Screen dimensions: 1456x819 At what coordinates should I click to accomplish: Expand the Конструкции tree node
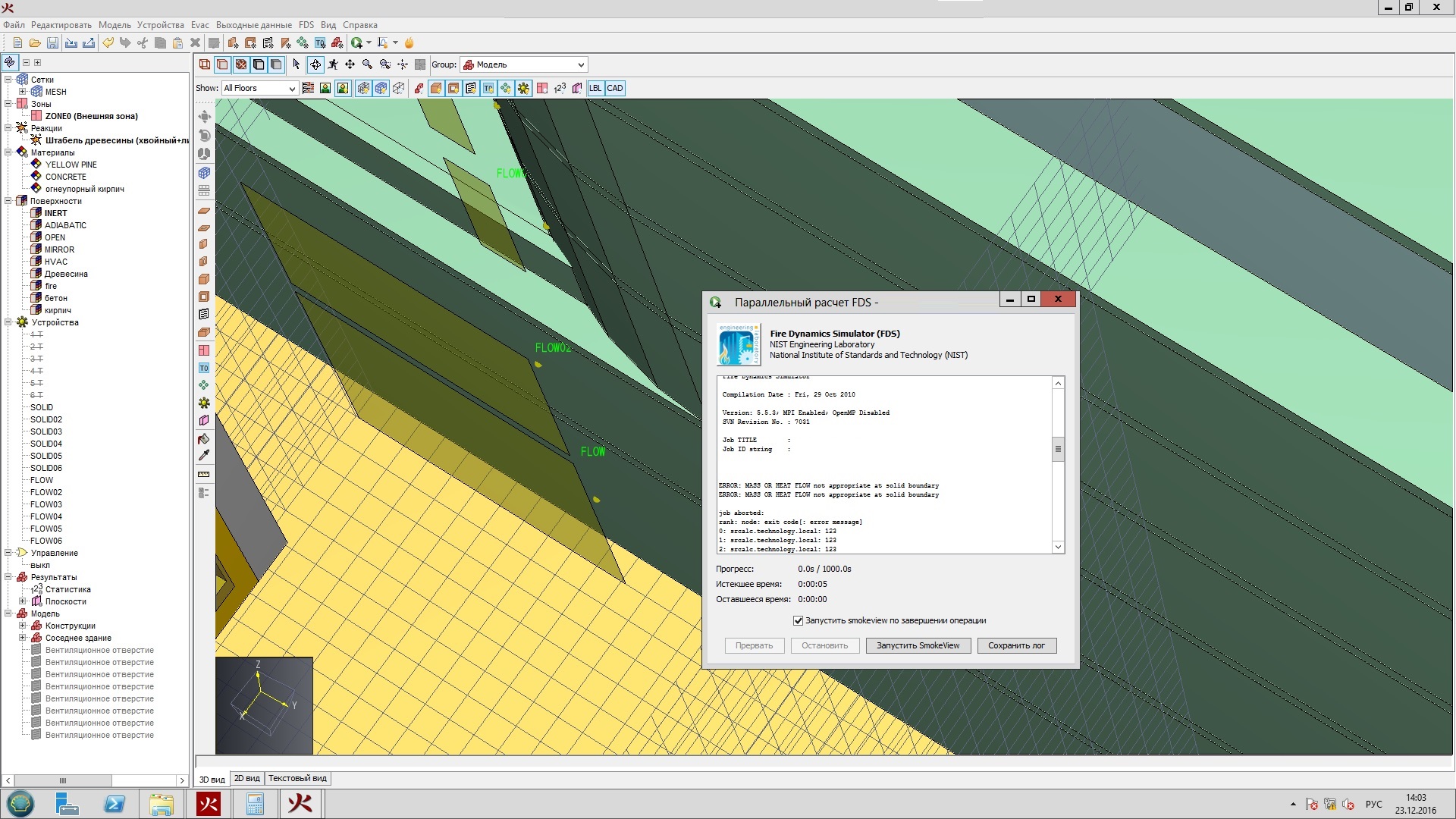(x=23, y=626)
